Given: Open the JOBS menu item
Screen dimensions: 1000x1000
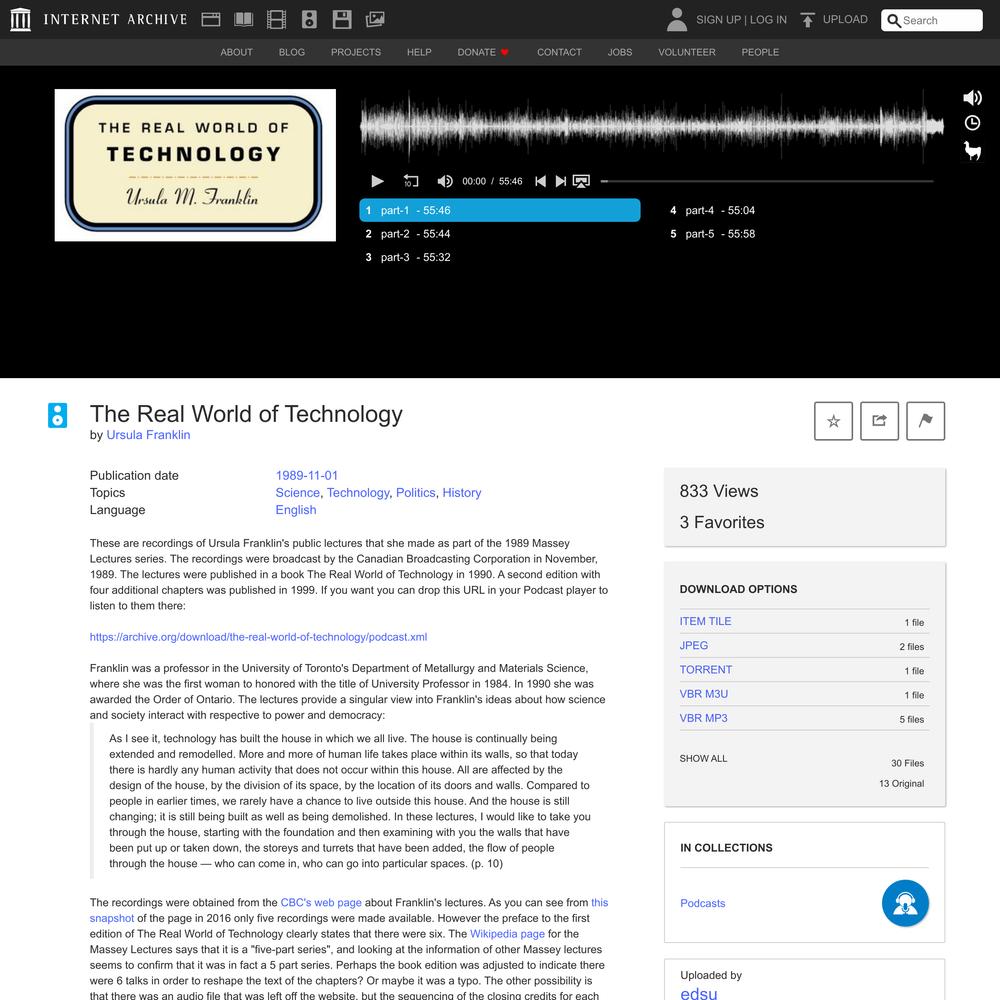Looking at the screenshot, I should point(620,52).
